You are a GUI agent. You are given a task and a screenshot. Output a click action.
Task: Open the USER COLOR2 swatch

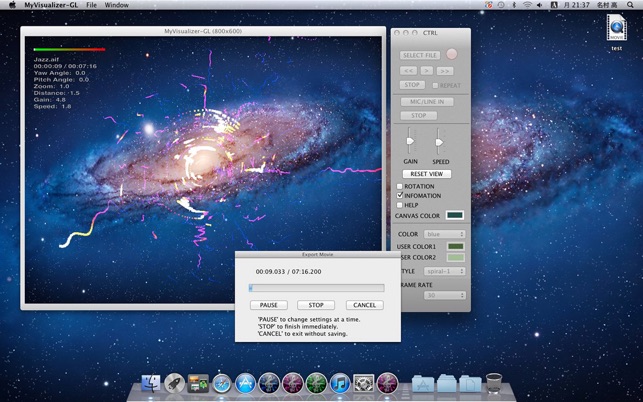pyautogui.click(x=456, y=258)
